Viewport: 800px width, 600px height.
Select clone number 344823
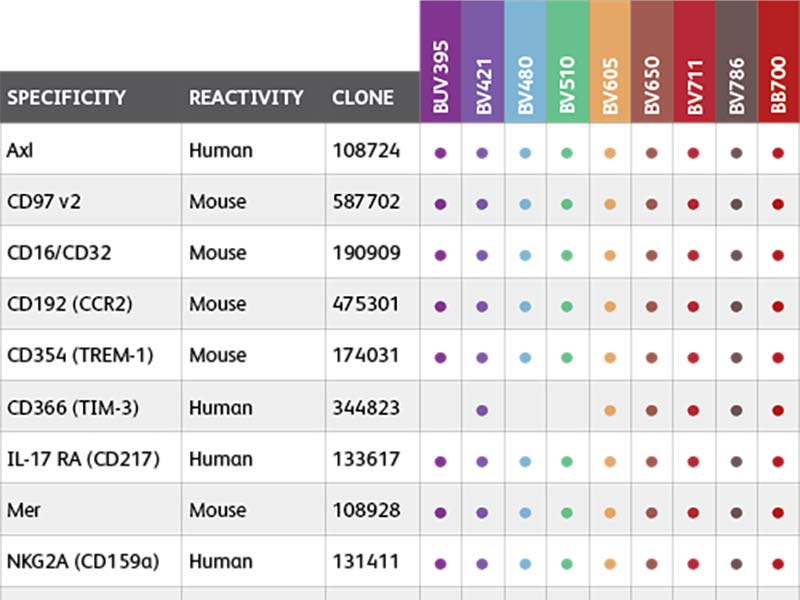pyautogui.click(x=366, y=408)
